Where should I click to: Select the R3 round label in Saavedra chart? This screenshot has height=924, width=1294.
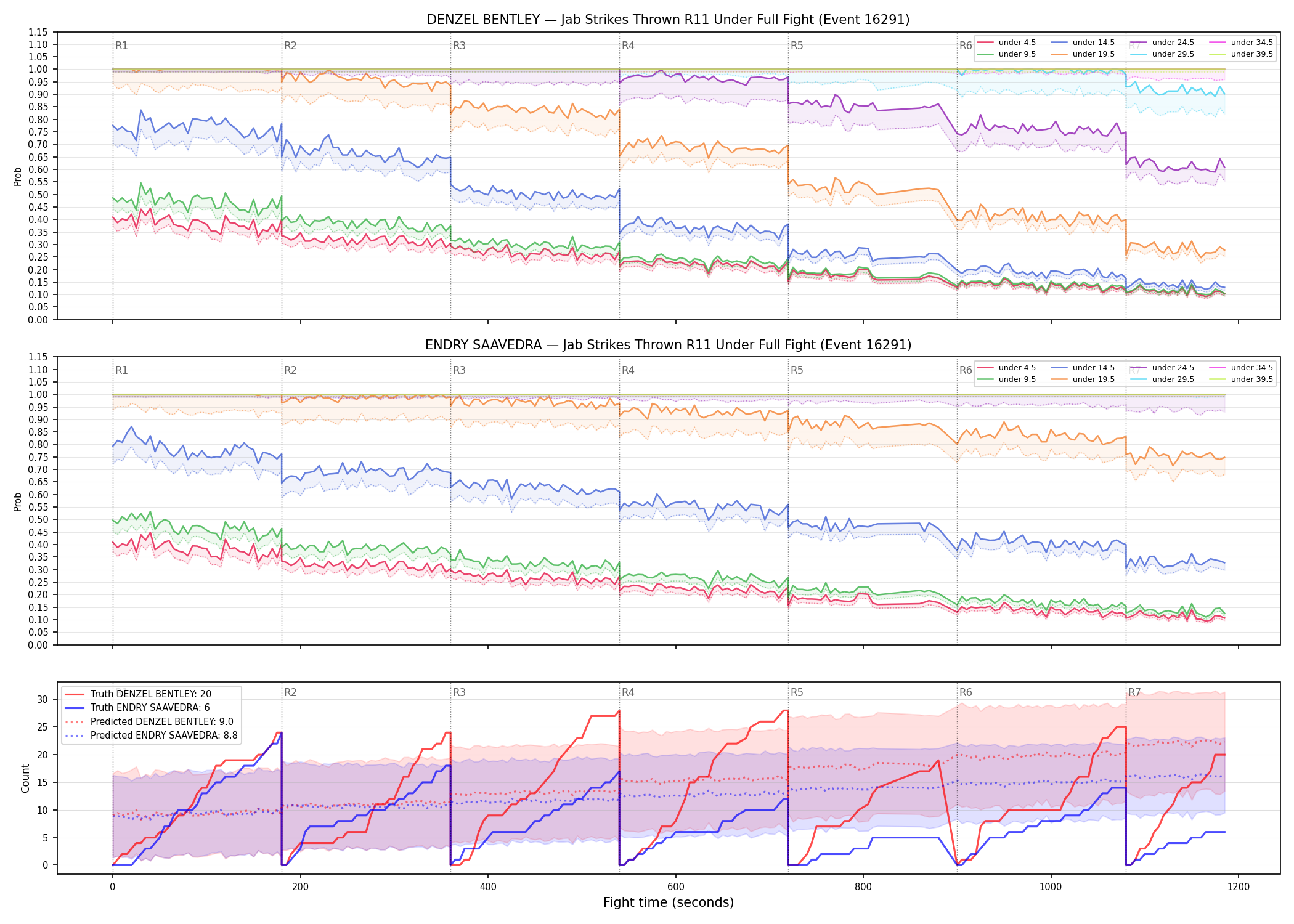coord(459,370)
